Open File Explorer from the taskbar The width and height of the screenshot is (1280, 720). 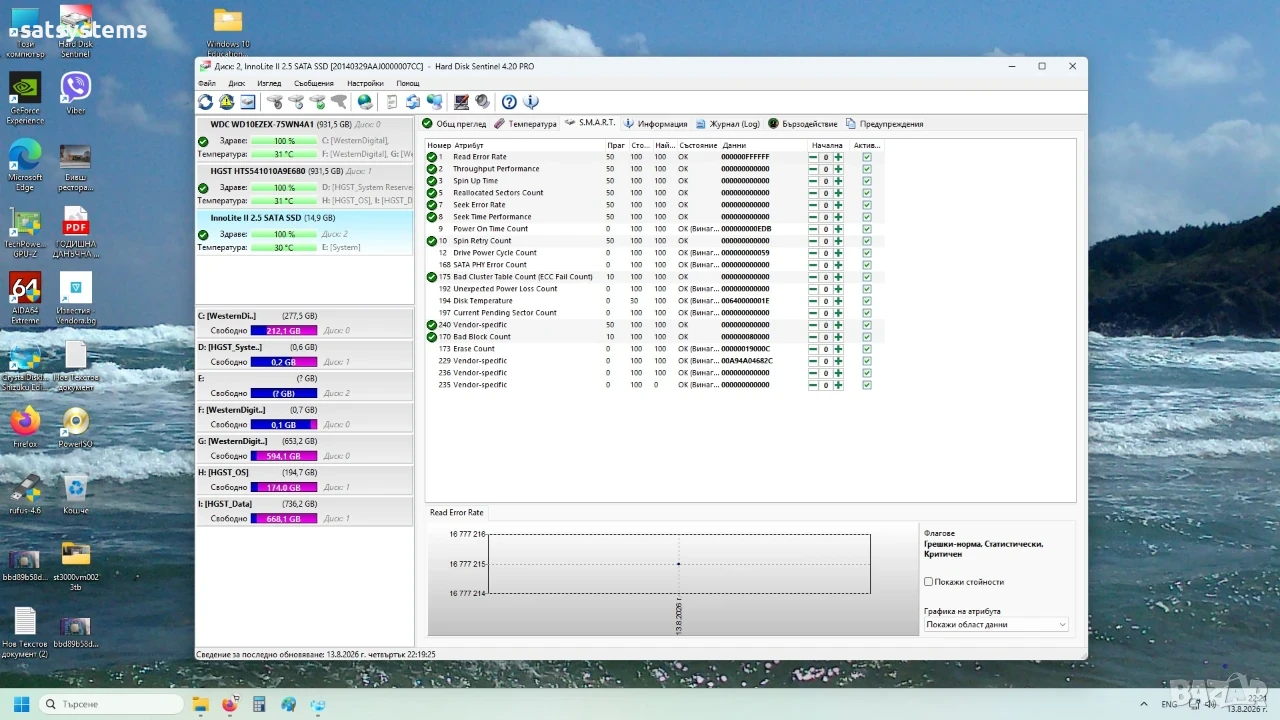click(199, 704)
